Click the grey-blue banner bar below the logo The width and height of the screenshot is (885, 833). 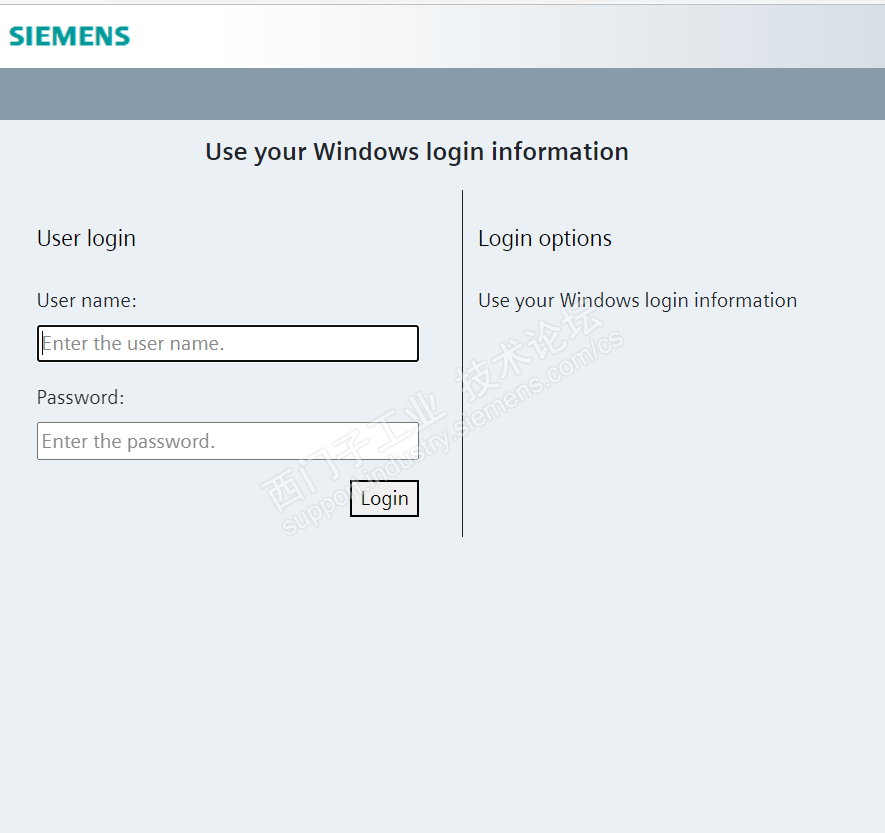442,94
